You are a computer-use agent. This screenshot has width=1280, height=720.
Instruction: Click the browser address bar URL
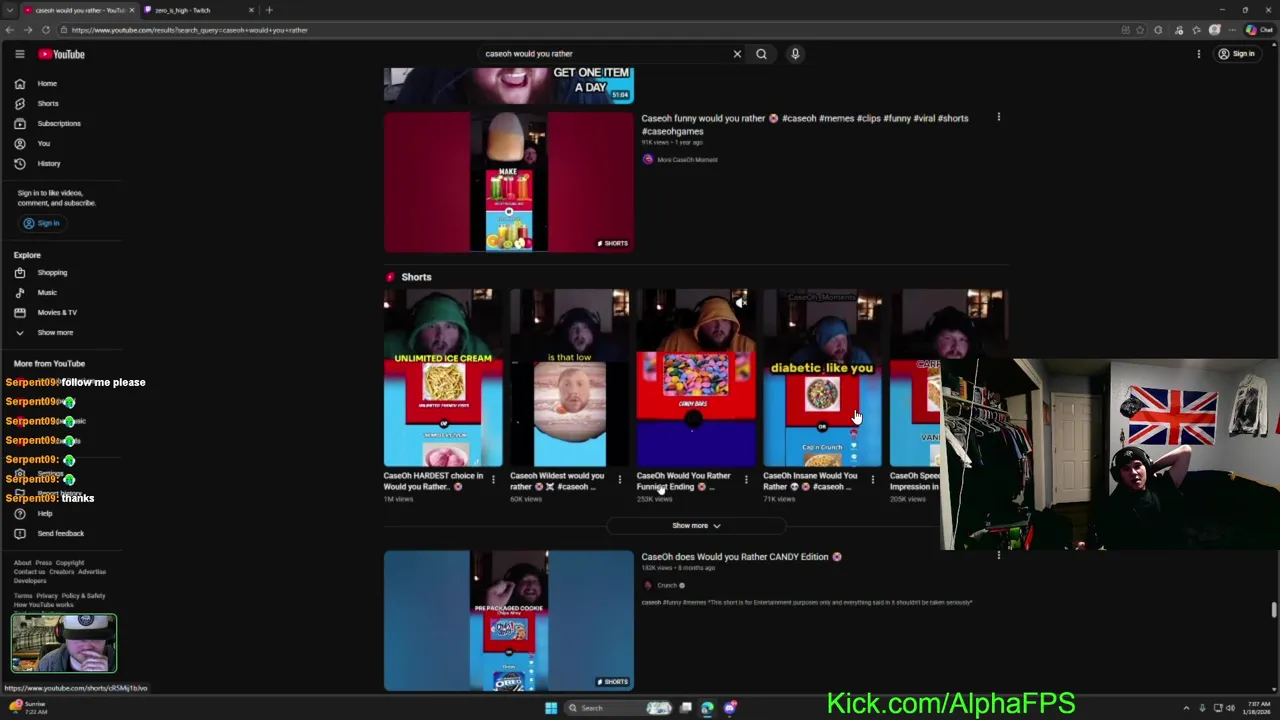pos(190,30)
